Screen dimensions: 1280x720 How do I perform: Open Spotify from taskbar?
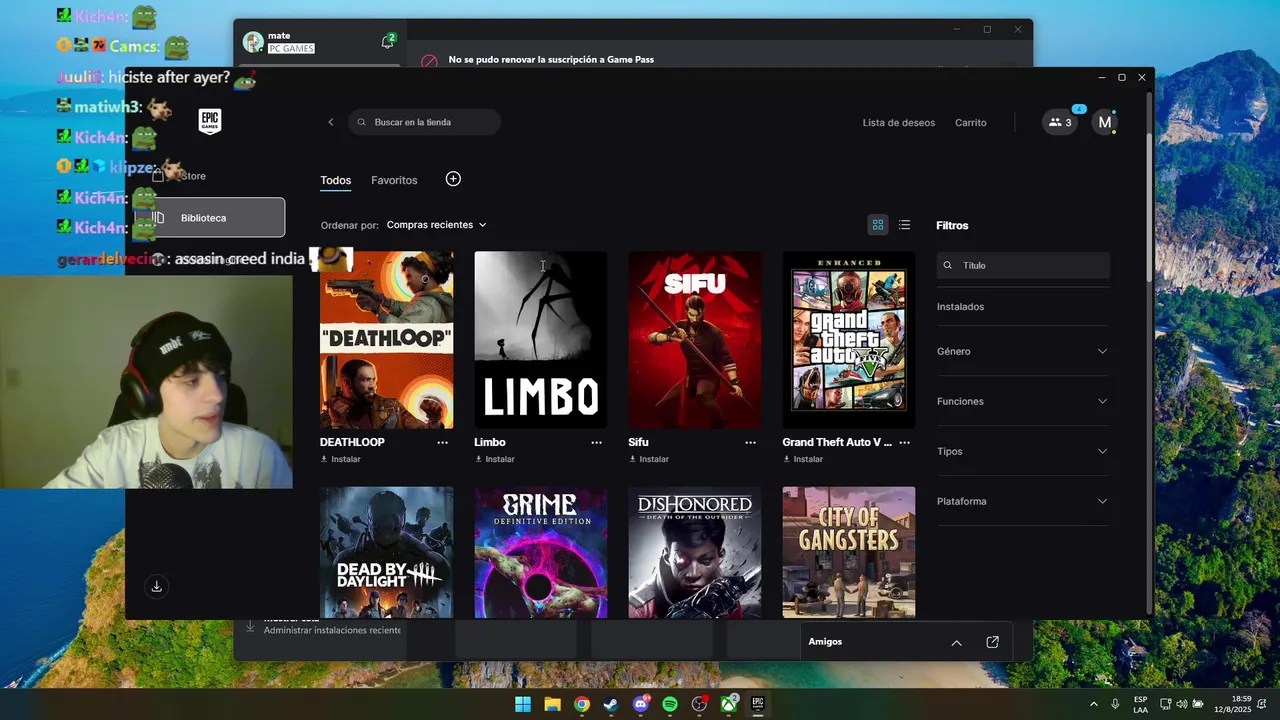pyautogui.click(x=670, y=704)
